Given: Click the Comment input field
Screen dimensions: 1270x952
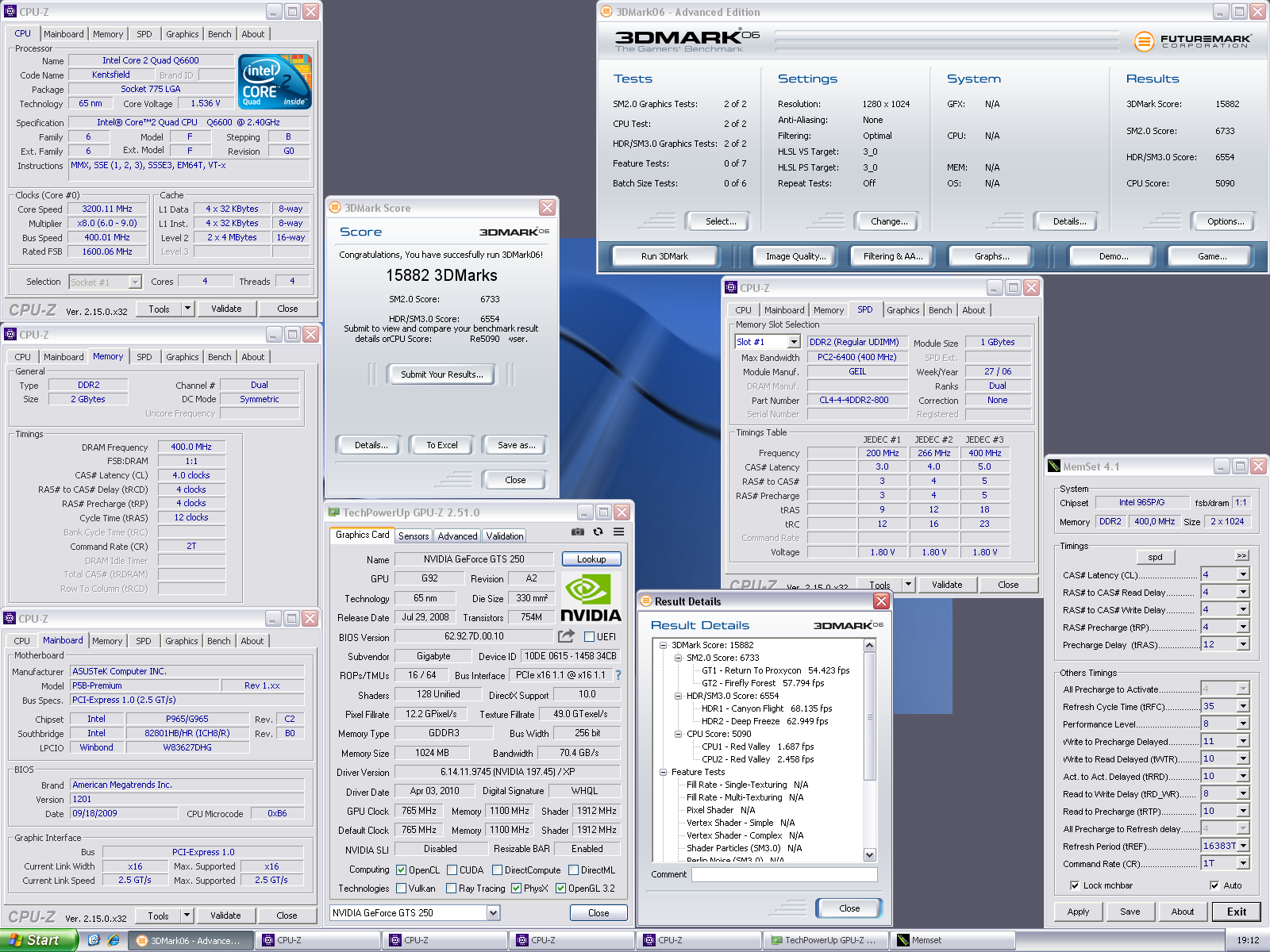Looking at the screenshot, I should click(783, 874).
